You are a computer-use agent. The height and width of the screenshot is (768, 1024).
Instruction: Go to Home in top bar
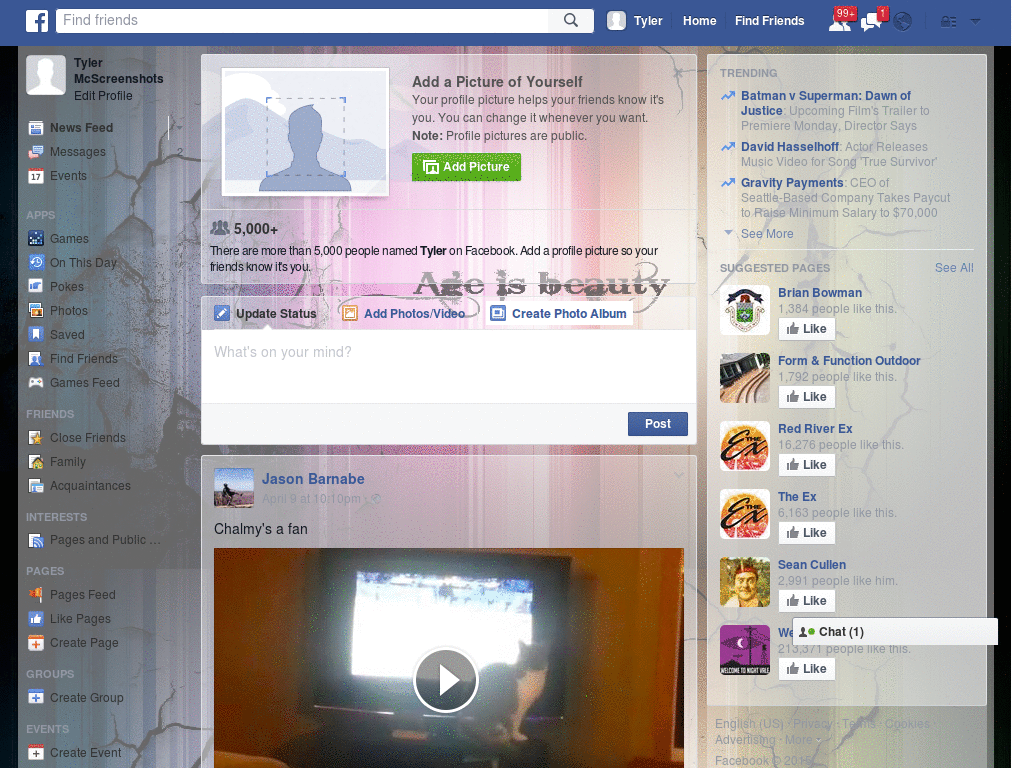click(699, 21)
